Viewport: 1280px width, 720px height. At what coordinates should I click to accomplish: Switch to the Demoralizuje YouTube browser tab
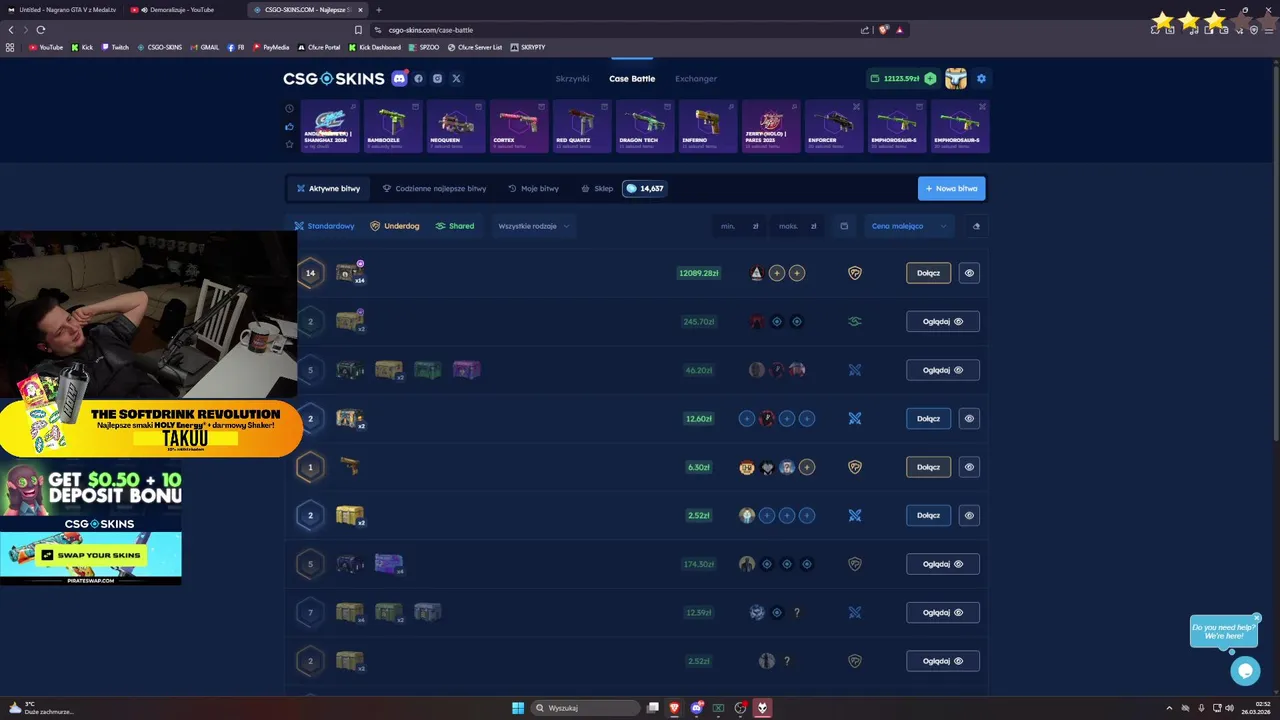[x=183, y=9]
